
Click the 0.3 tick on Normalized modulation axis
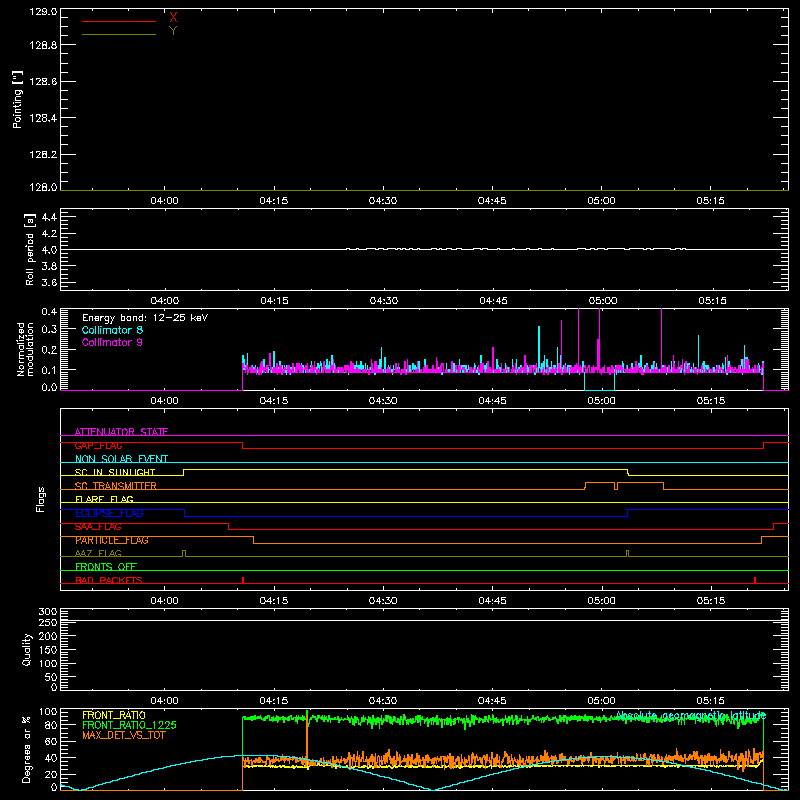click(x=49, y=329)
